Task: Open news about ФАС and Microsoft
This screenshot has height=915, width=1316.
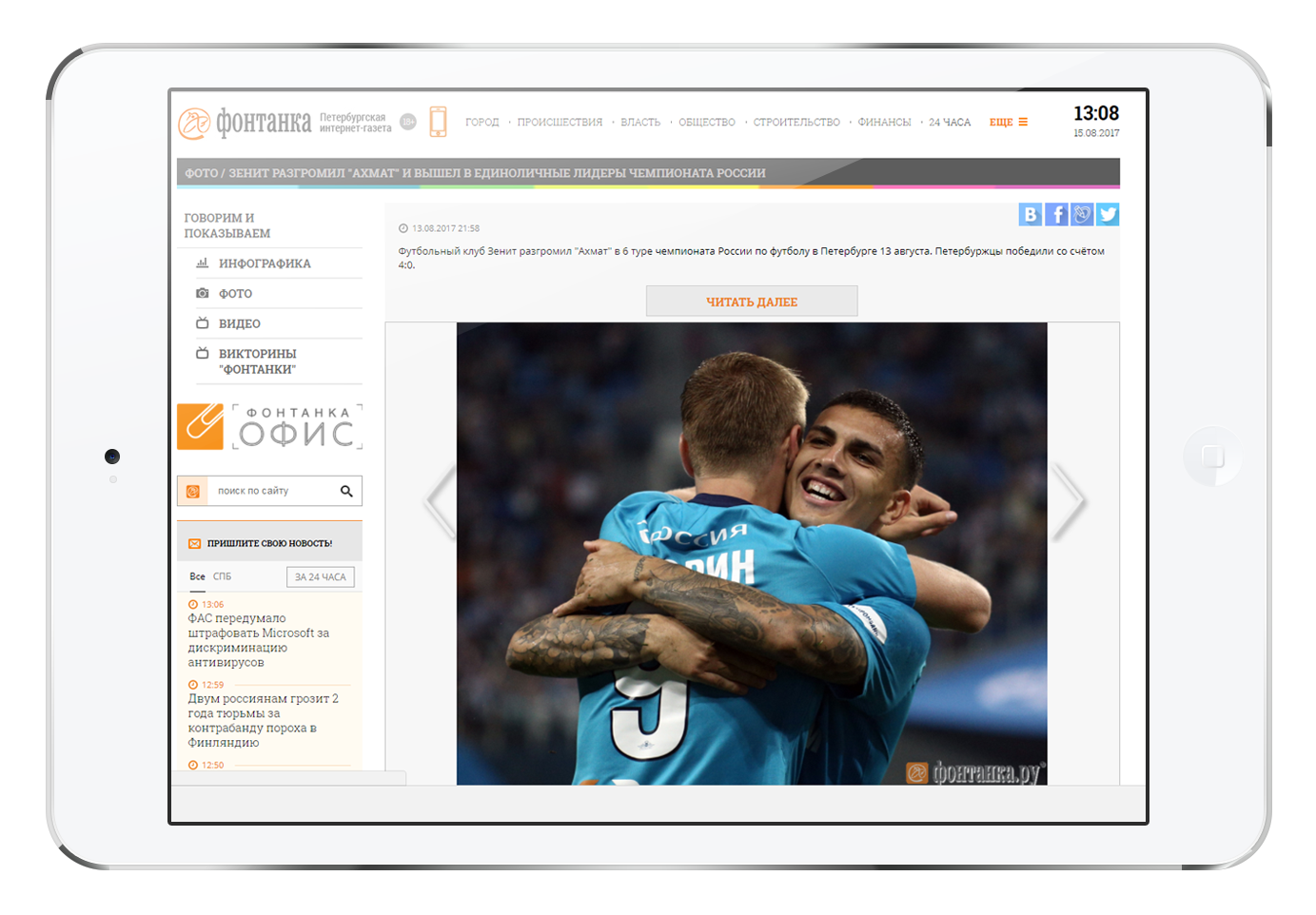Action: tap(259, 640)
